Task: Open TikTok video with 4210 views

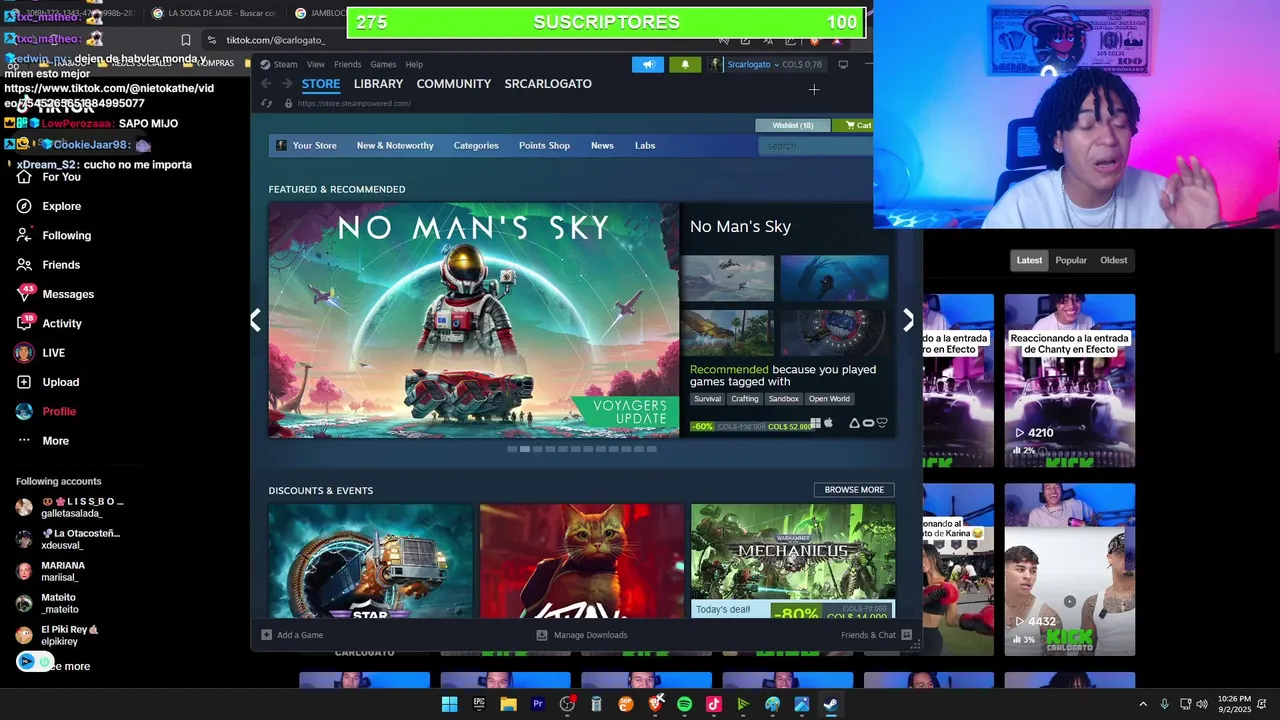Action: (1070, 380)
